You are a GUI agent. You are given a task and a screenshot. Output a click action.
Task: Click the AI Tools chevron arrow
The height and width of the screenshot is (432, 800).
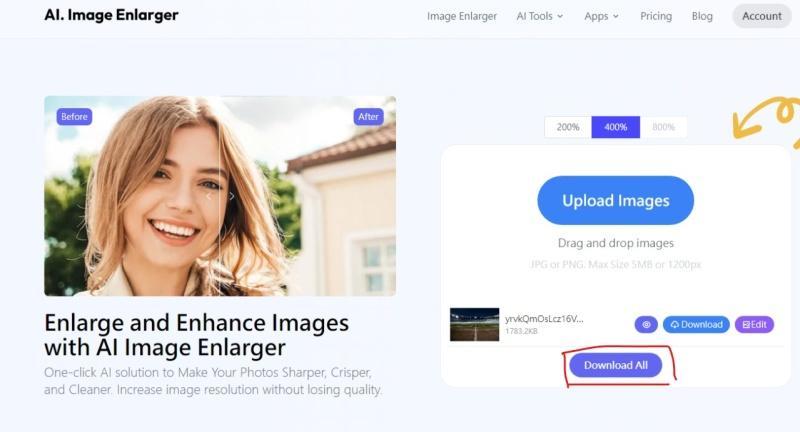560,16
